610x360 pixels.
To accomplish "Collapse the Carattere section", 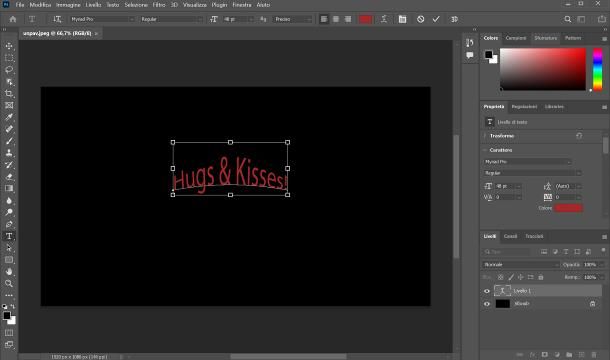I will pos(485,150).
